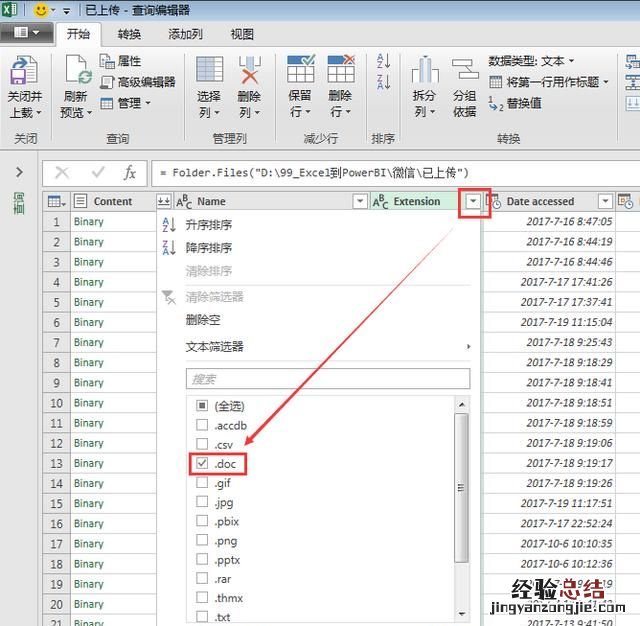Click the fx function icon
This screenshot has width=640, height=626.
tap(129, 173)
